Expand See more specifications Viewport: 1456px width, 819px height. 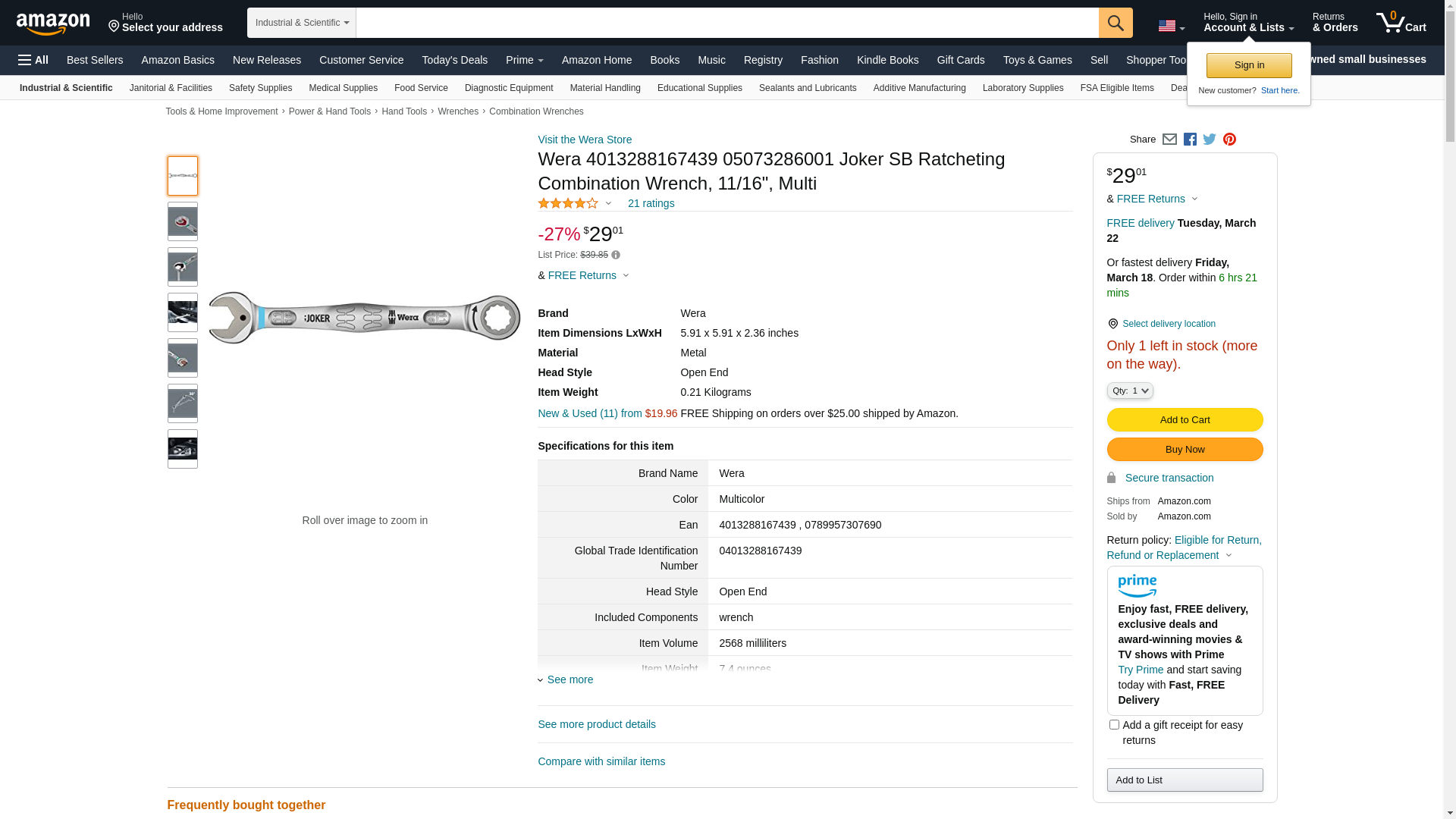click(570, 679)
